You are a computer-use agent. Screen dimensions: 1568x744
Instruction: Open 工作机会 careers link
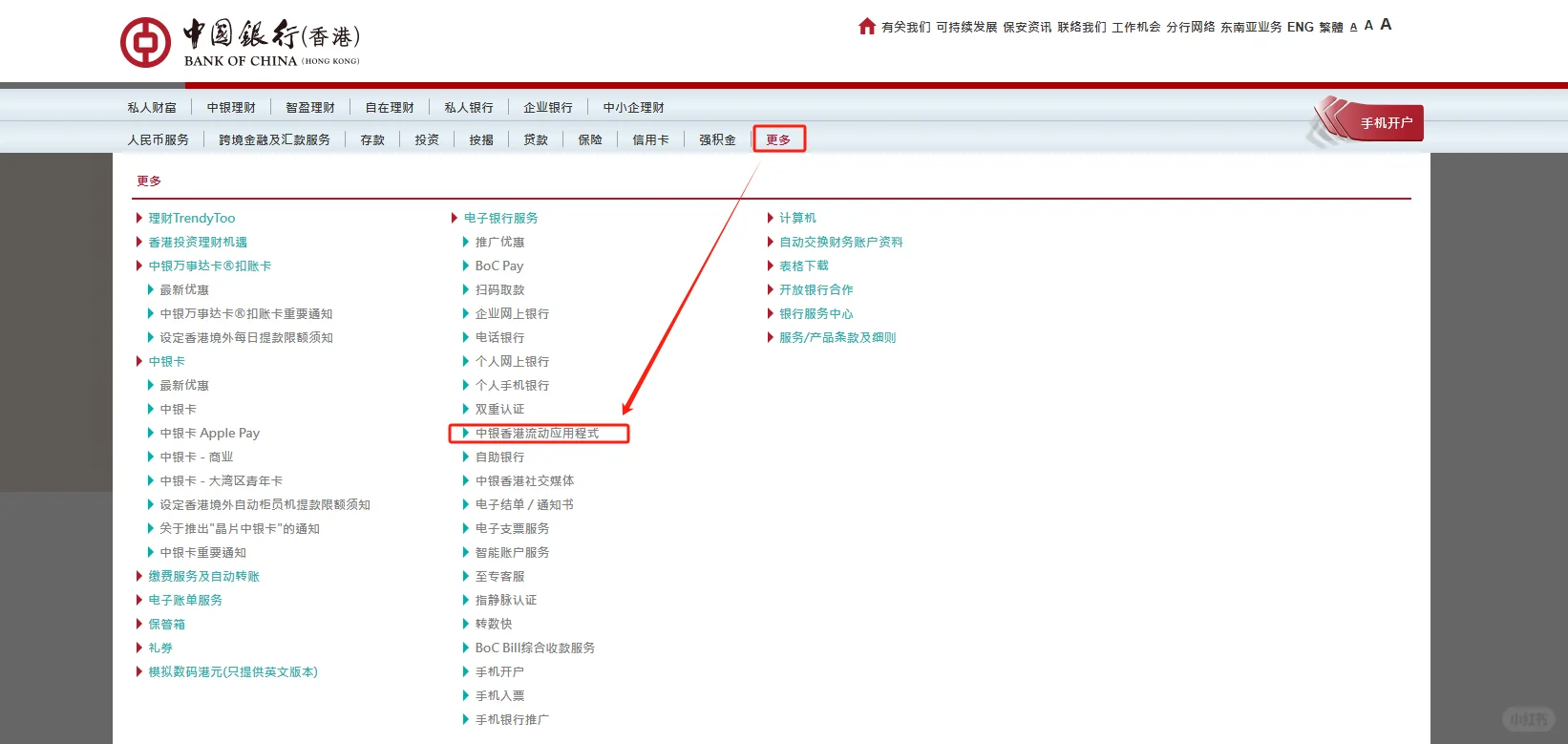(1136, 28)
